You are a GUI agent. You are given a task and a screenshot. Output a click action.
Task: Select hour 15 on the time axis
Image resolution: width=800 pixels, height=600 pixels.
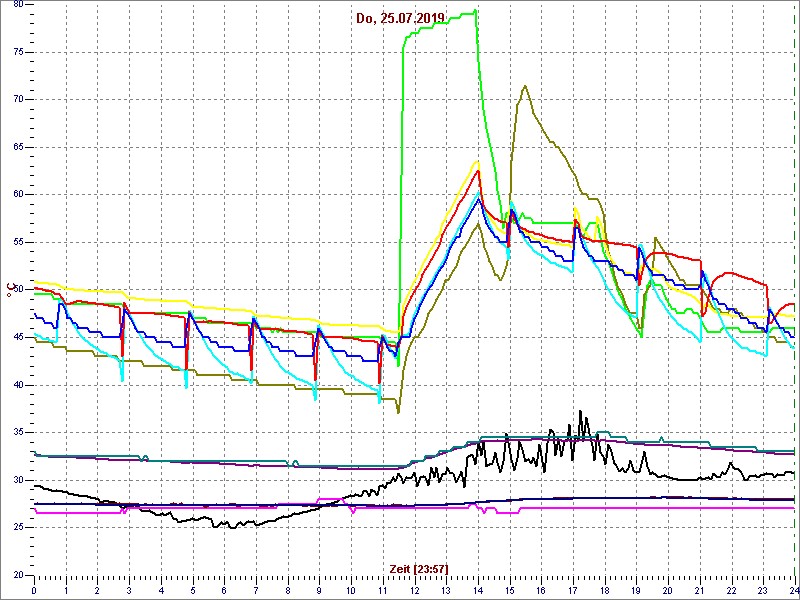click(x=509, y=590)
